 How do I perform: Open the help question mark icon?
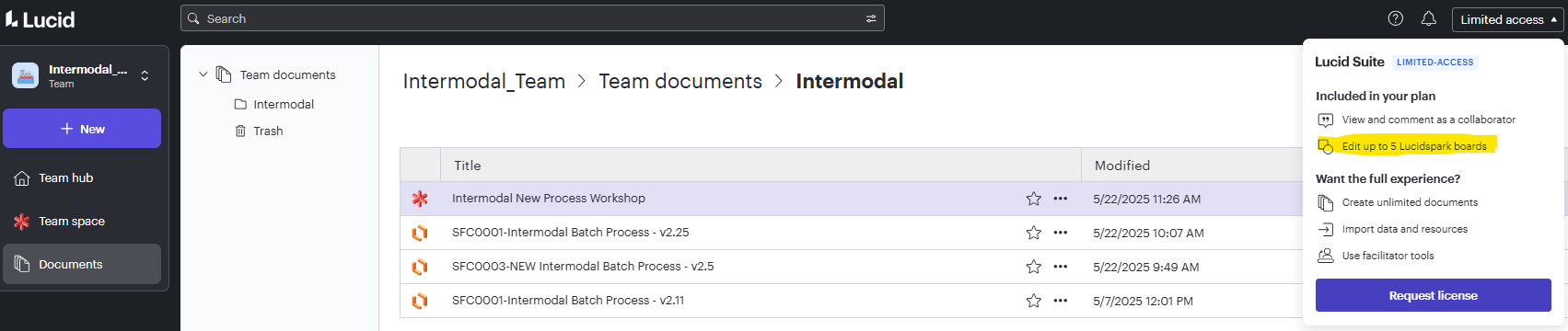click(1396, 18)
